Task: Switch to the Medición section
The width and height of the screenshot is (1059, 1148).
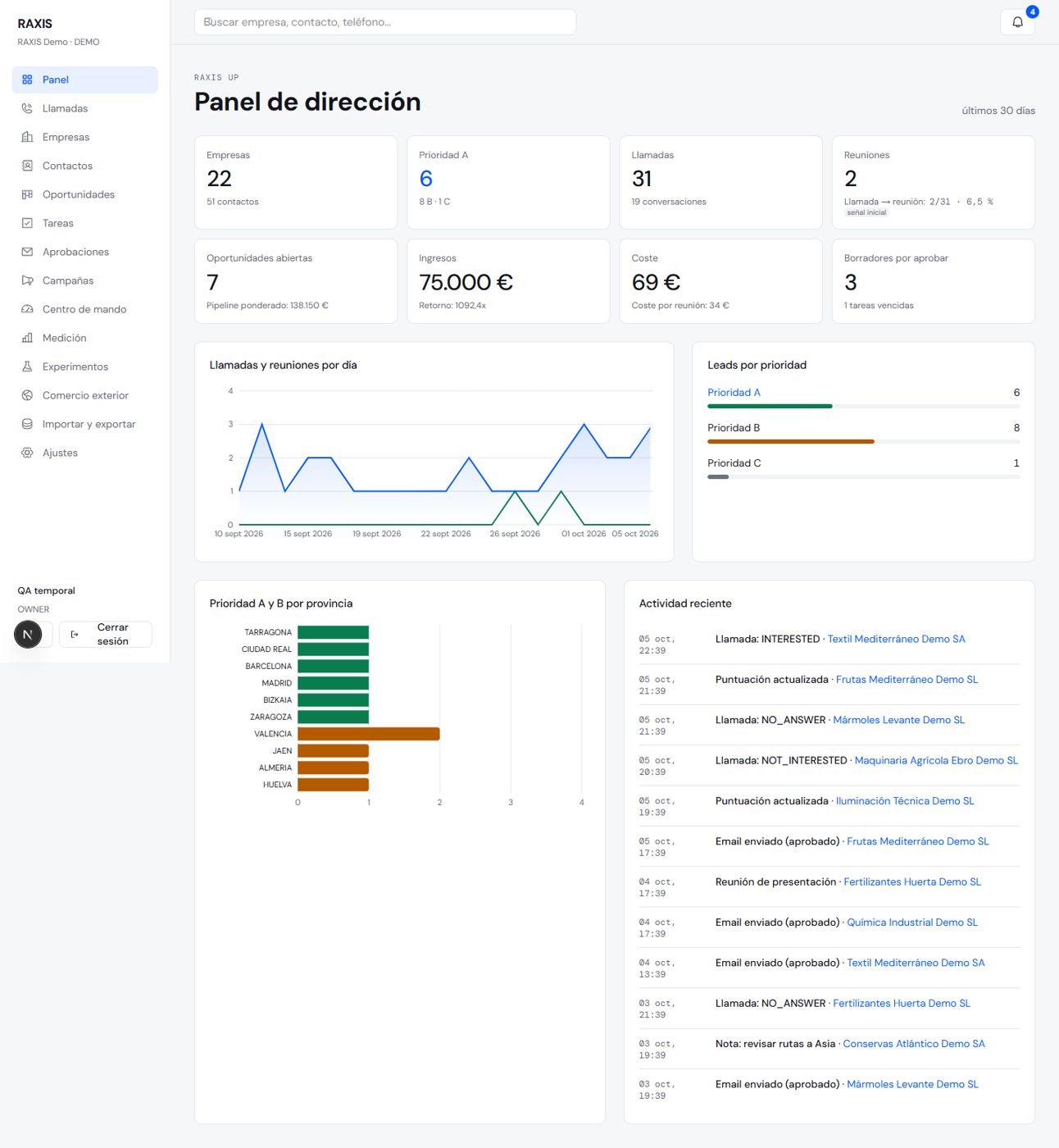Action: point(85,338)
